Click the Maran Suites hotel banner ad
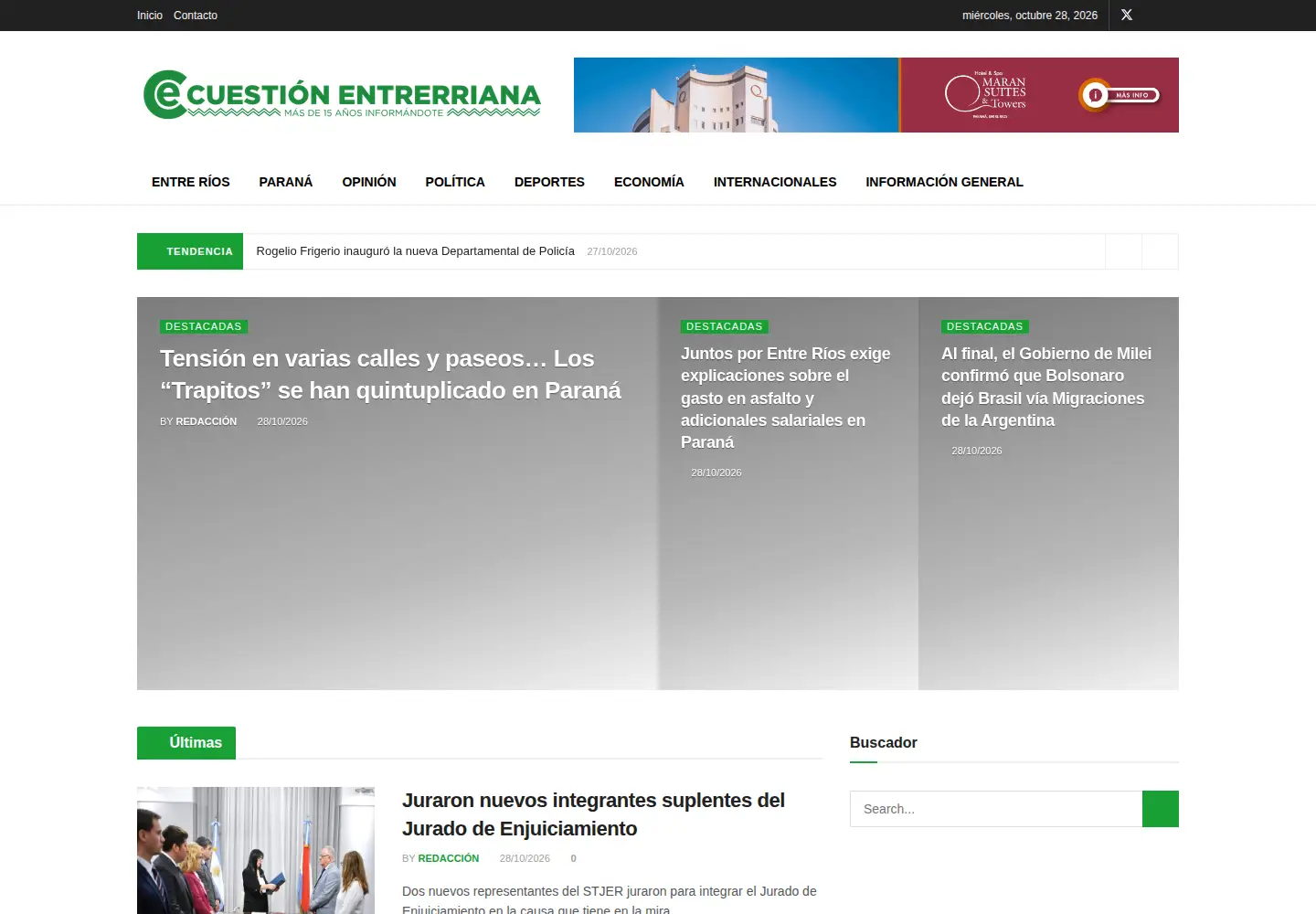Image resolution: width=1316 pixels, height=914 pixels. [876, 95]
